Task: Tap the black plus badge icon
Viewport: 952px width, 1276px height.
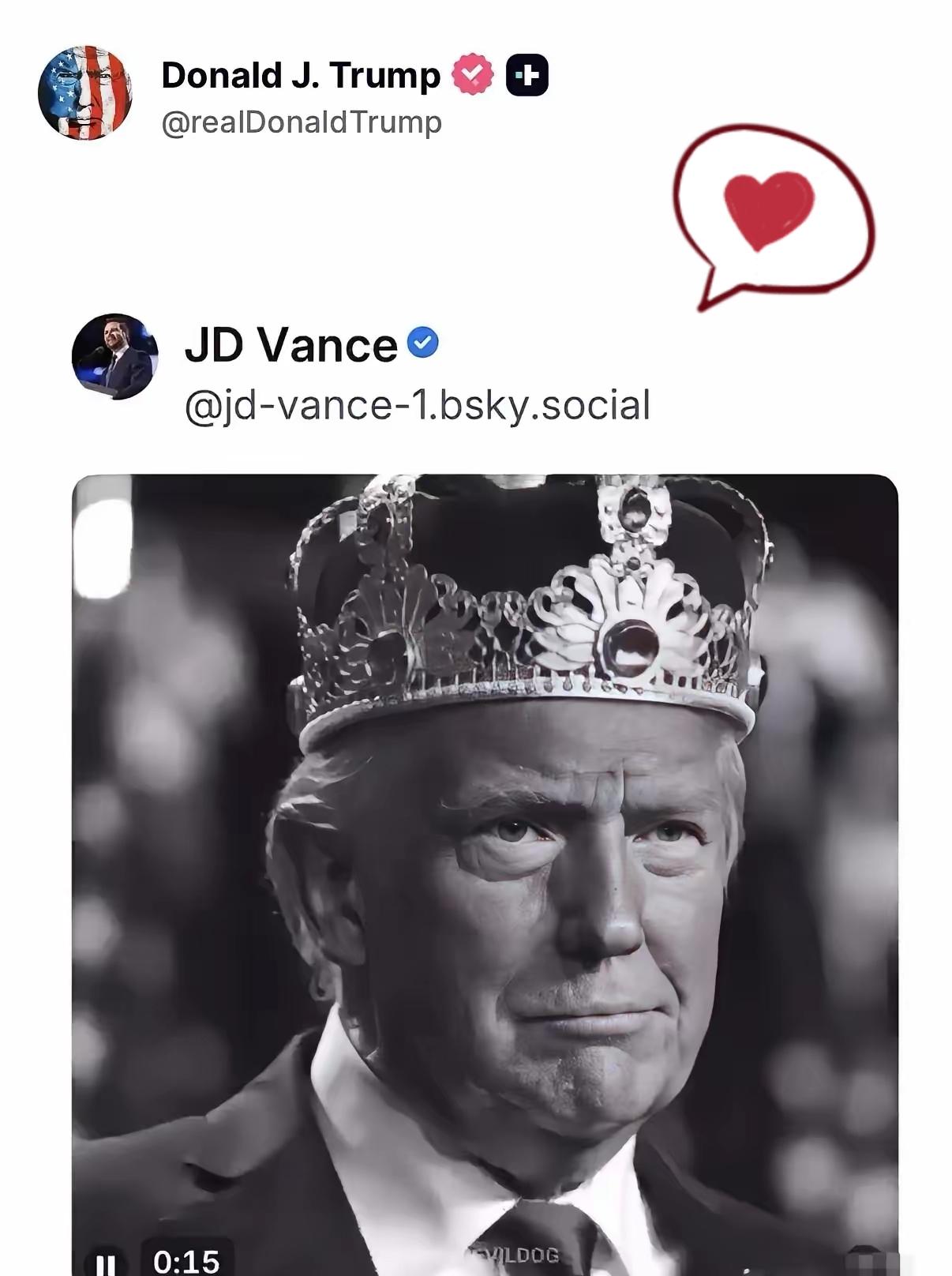Action: point(527,75)
